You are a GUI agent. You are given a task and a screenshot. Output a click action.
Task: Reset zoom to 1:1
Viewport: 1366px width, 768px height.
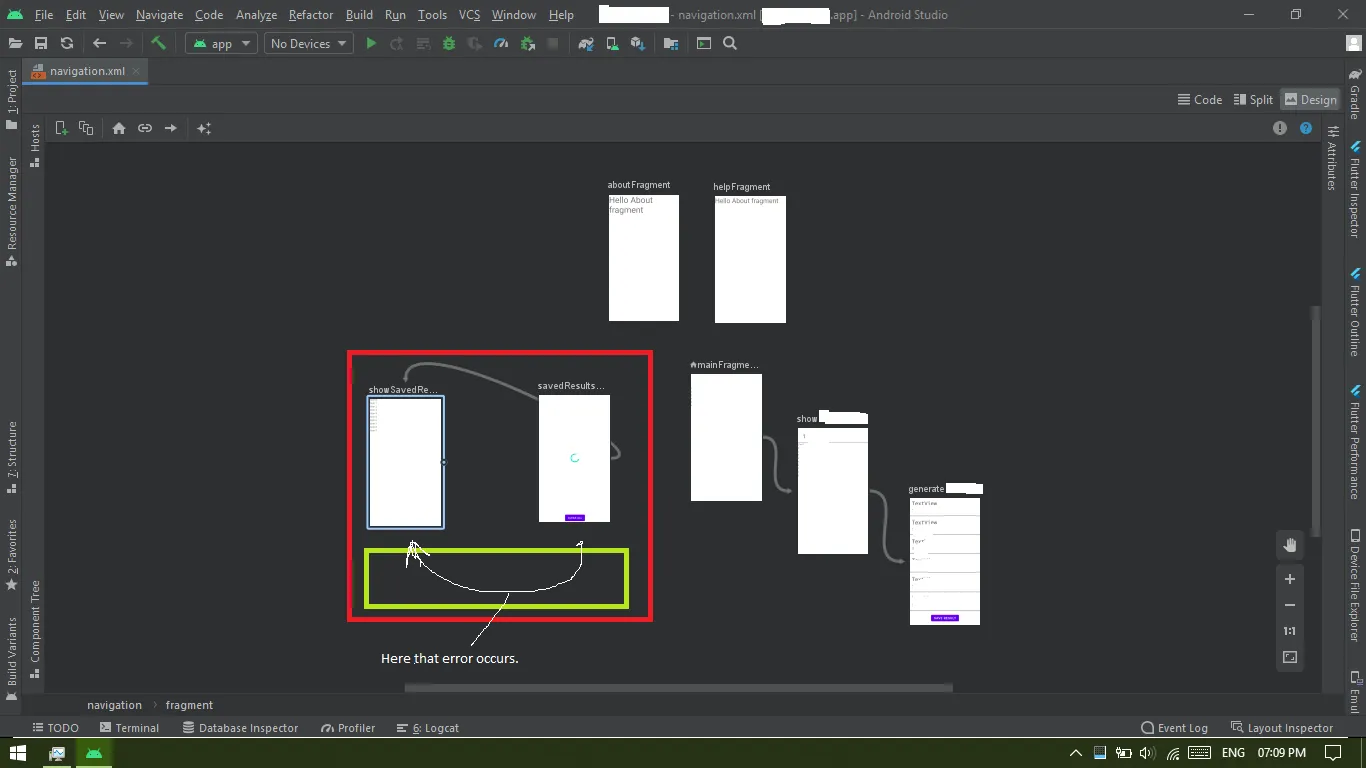[1290, 631]
